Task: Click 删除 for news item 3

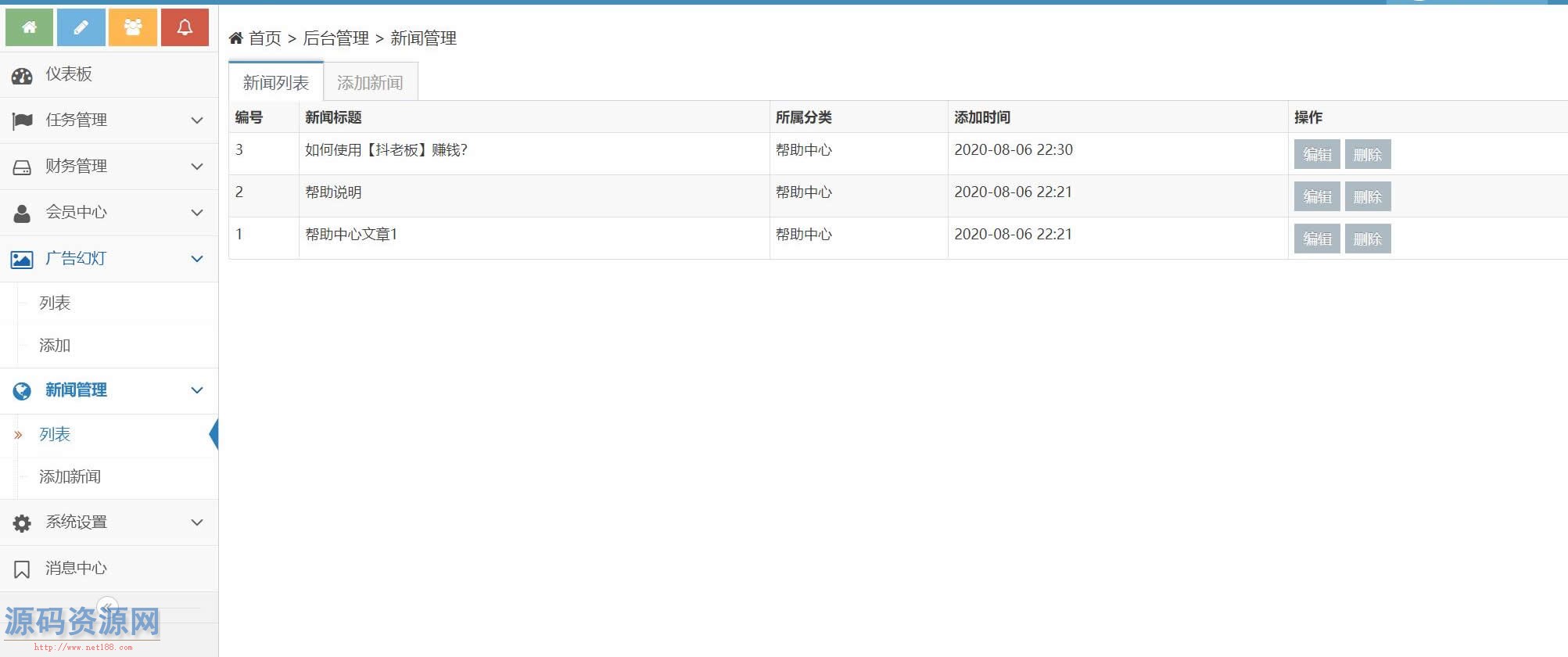Action: click(x=1367, y=154)
